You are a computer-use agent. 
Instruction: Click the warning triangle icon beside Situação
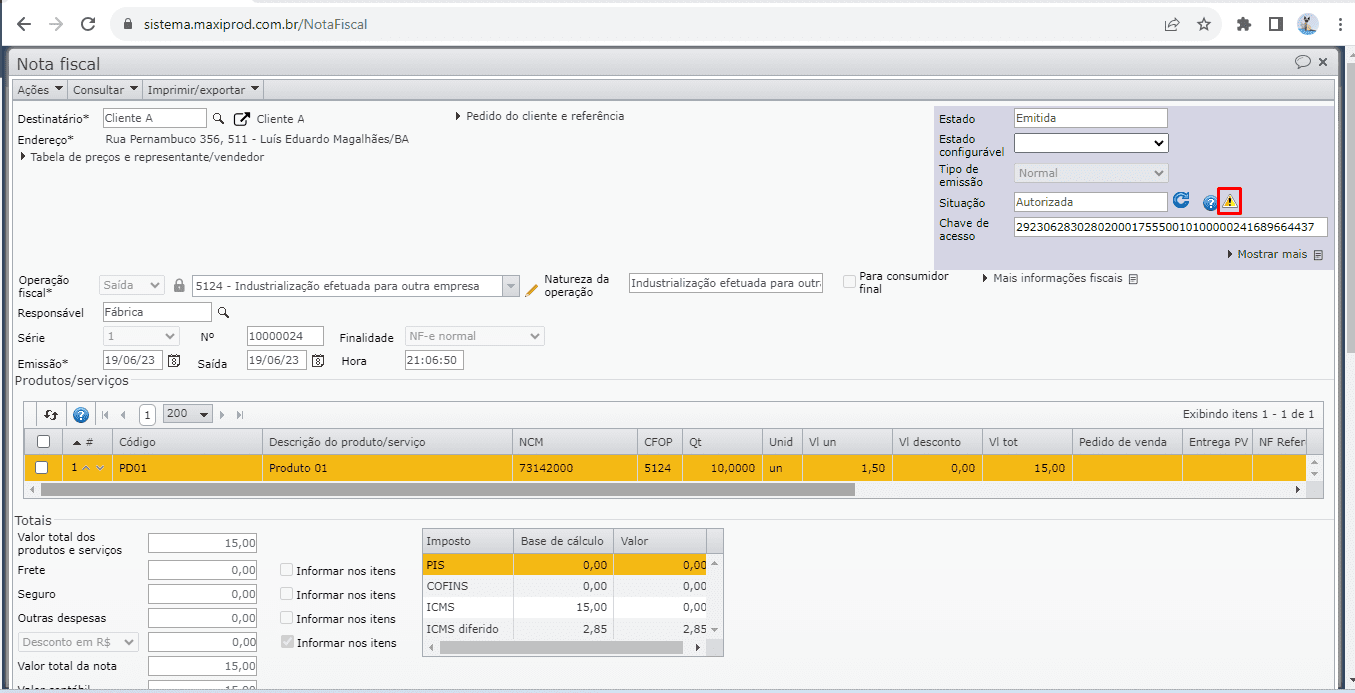tap(1230, 201)
